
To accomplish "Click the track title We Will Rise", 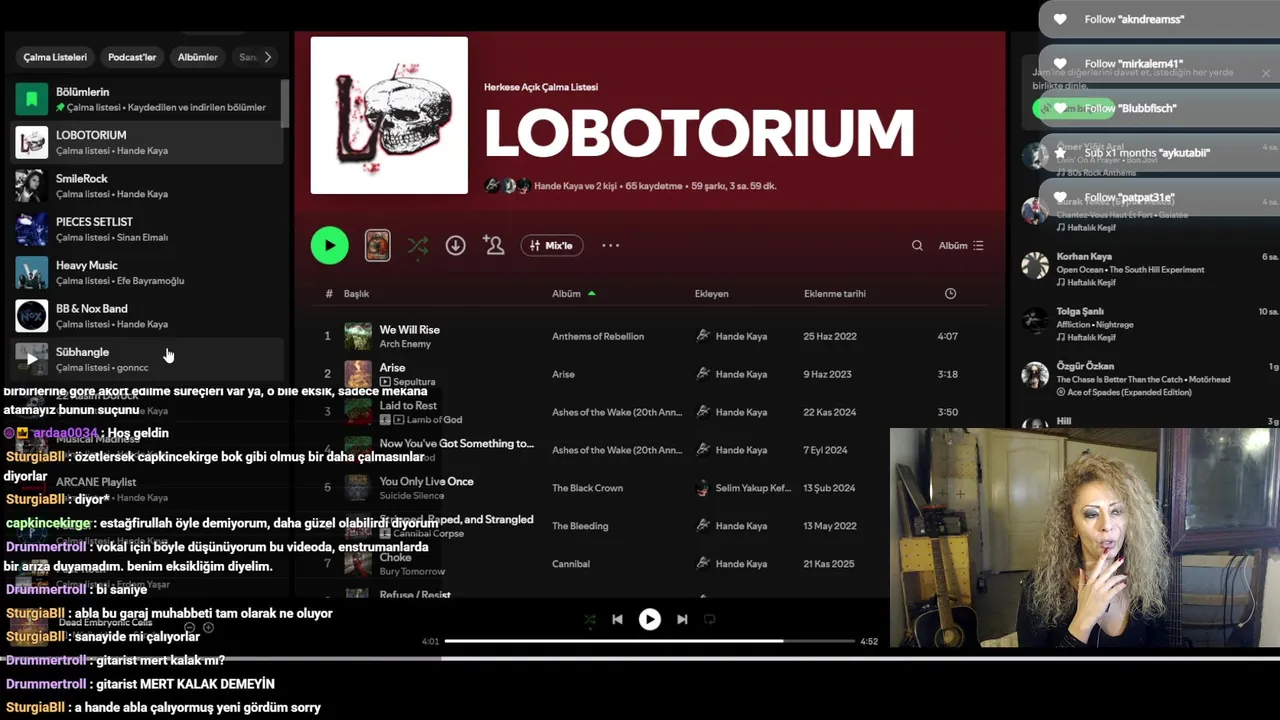I will (410, 329).
